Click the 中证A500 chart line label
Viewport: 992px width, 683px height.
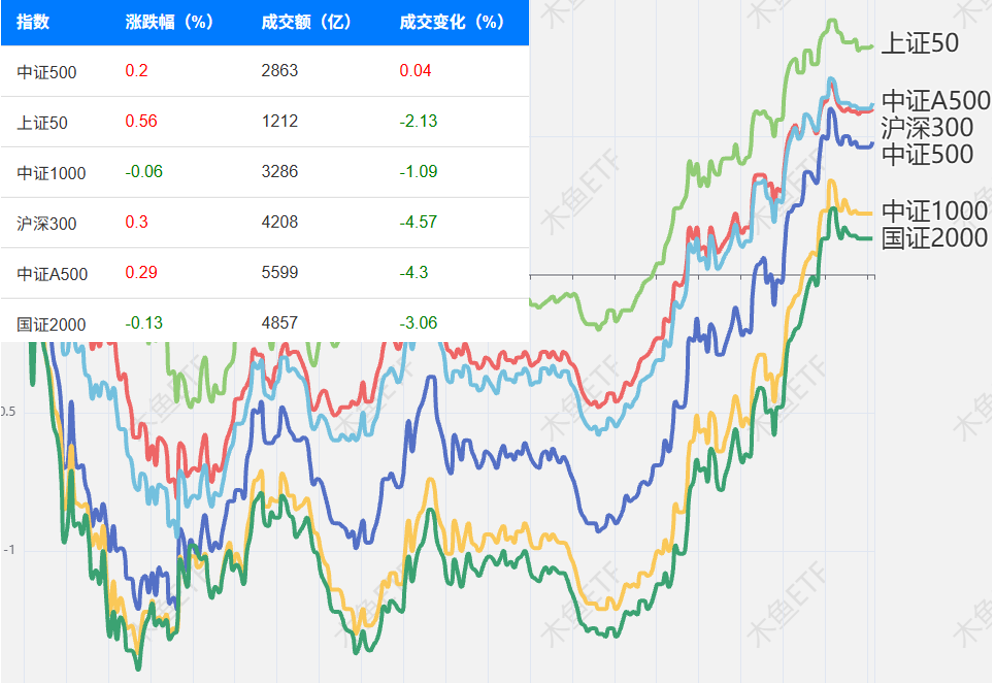click(935, 101)
